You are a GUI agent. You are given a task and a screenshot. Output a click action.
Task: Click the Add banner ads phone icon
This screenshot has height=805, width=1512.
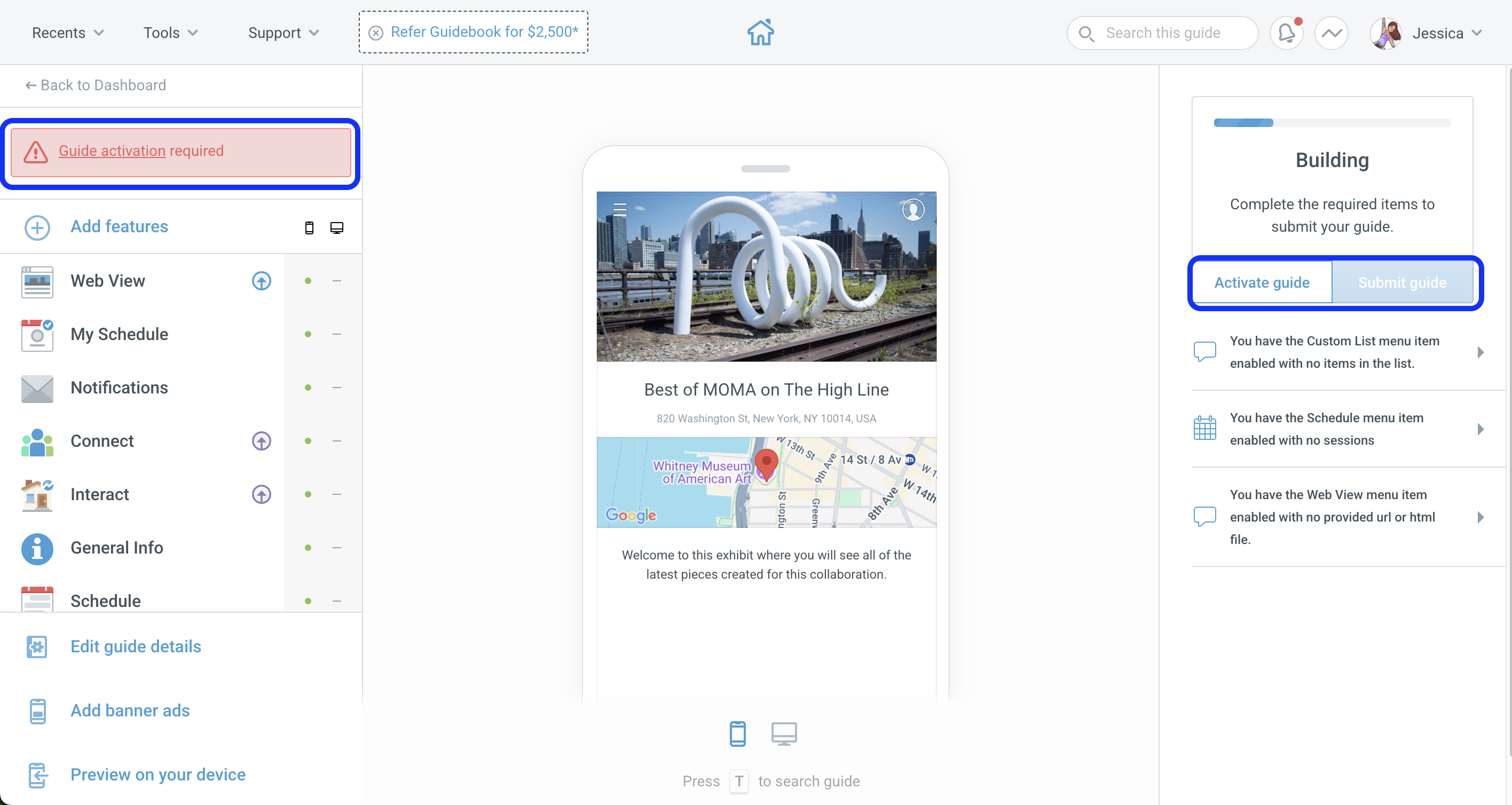click(x=37, y=711)
